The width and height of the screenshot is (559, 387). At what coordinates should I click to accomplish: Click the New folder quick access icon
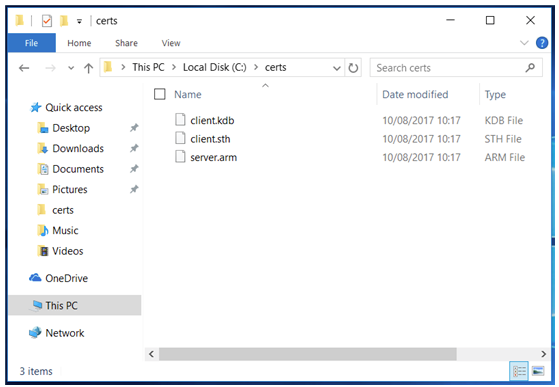click(64, 21)
